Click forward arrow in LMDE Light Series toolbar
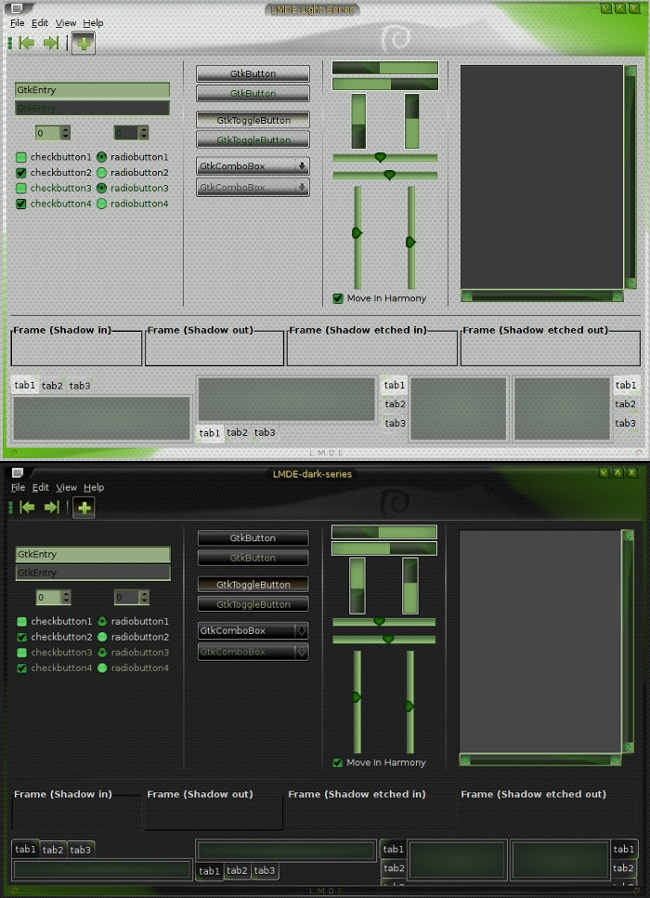The width and height of the screenshot is (650, 898). click(x=52, y=43)
